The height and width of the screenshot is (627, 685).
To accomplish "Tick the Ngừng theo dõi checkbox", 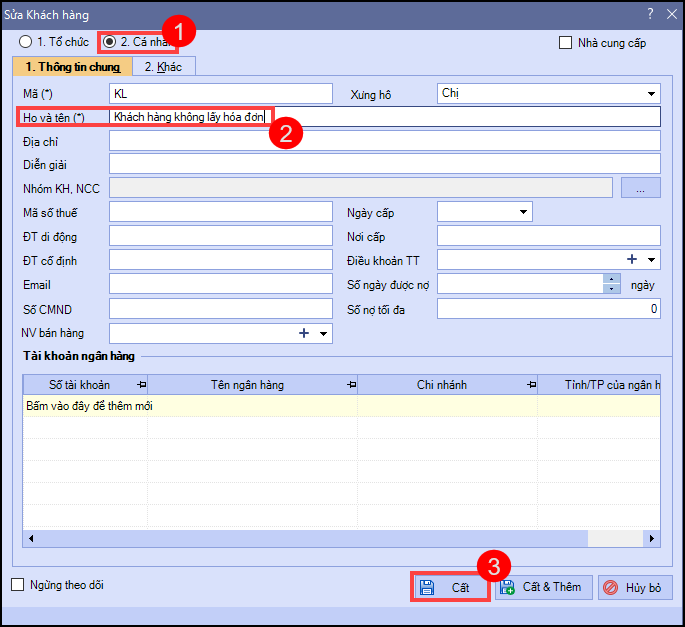I will click(x=17, y=585).
